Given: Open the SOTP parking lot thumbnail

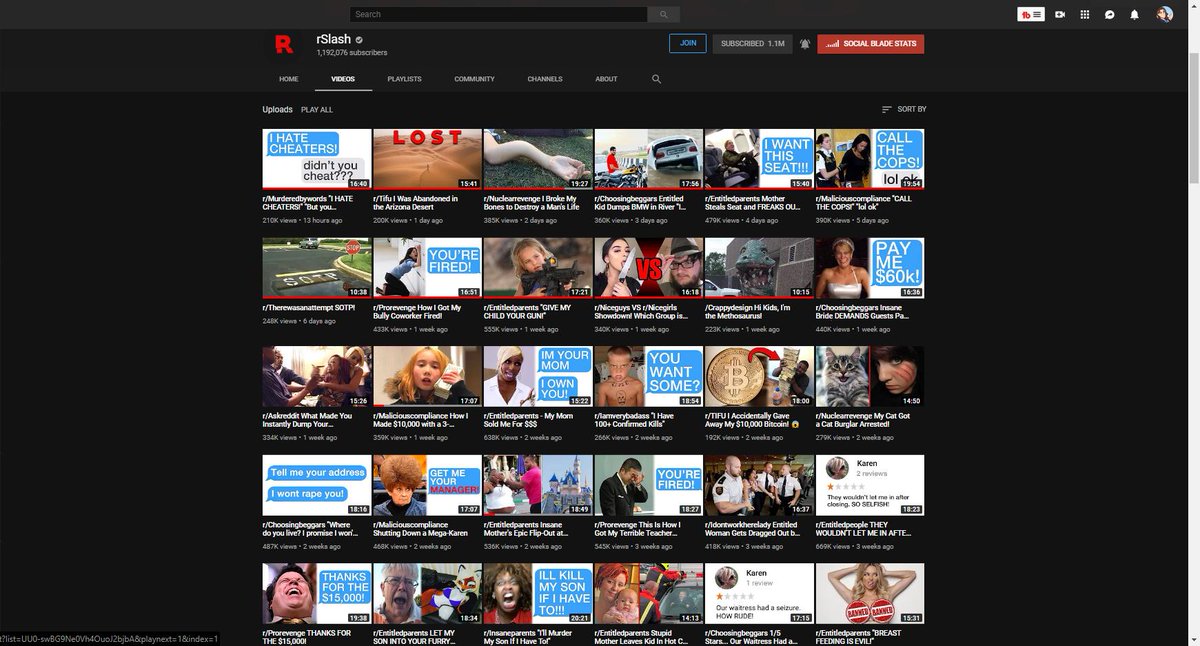Looking at the screenshot, I should click(x=317, y=268).
